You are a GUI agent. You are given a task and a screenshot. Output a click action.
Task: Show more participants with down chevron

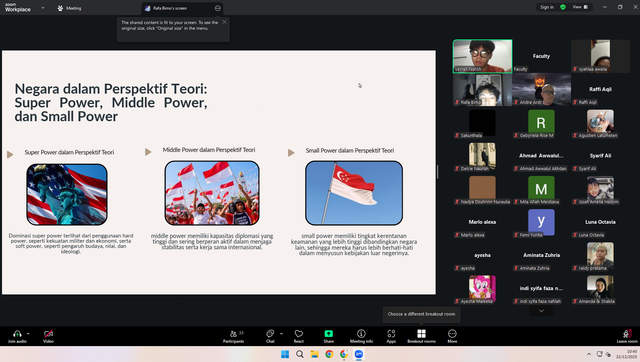541,311
